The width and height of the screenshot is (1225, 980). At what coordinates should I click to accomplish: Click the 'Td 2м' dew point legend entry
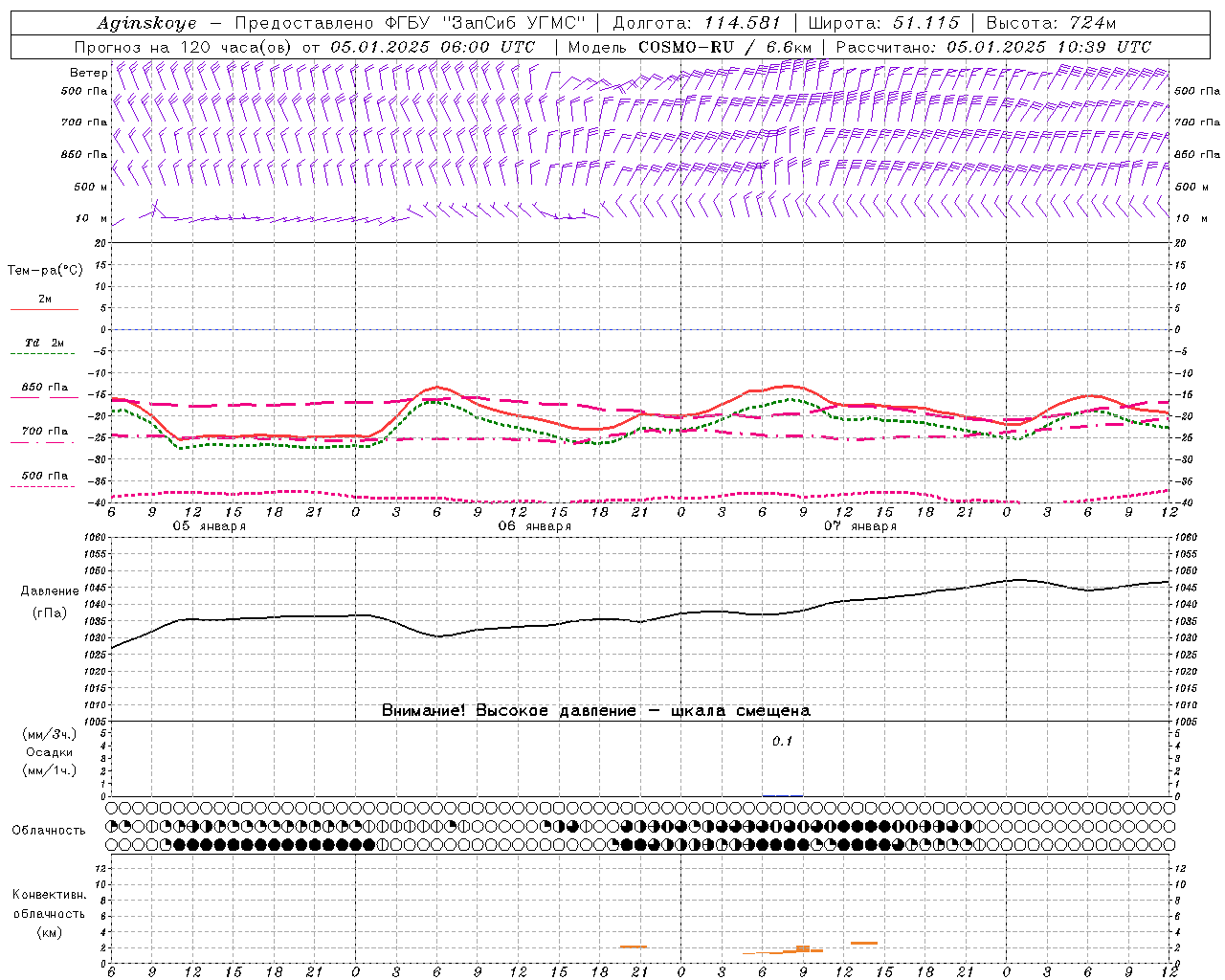coord(44,343)
